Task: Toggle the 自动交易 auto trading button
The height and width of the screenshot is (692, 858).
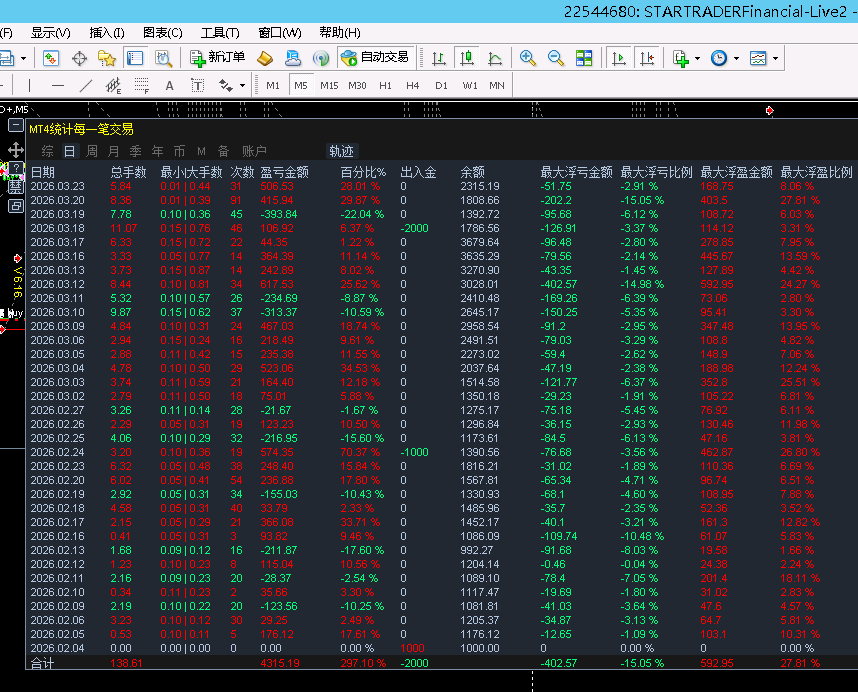Action: (375, 57)
